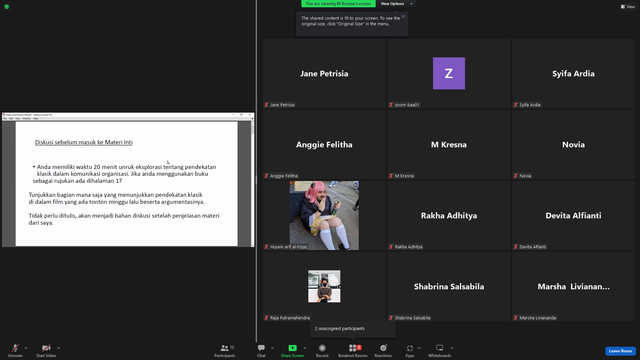Expand chat options arrow beside Chat

click(x=272, y=348)
